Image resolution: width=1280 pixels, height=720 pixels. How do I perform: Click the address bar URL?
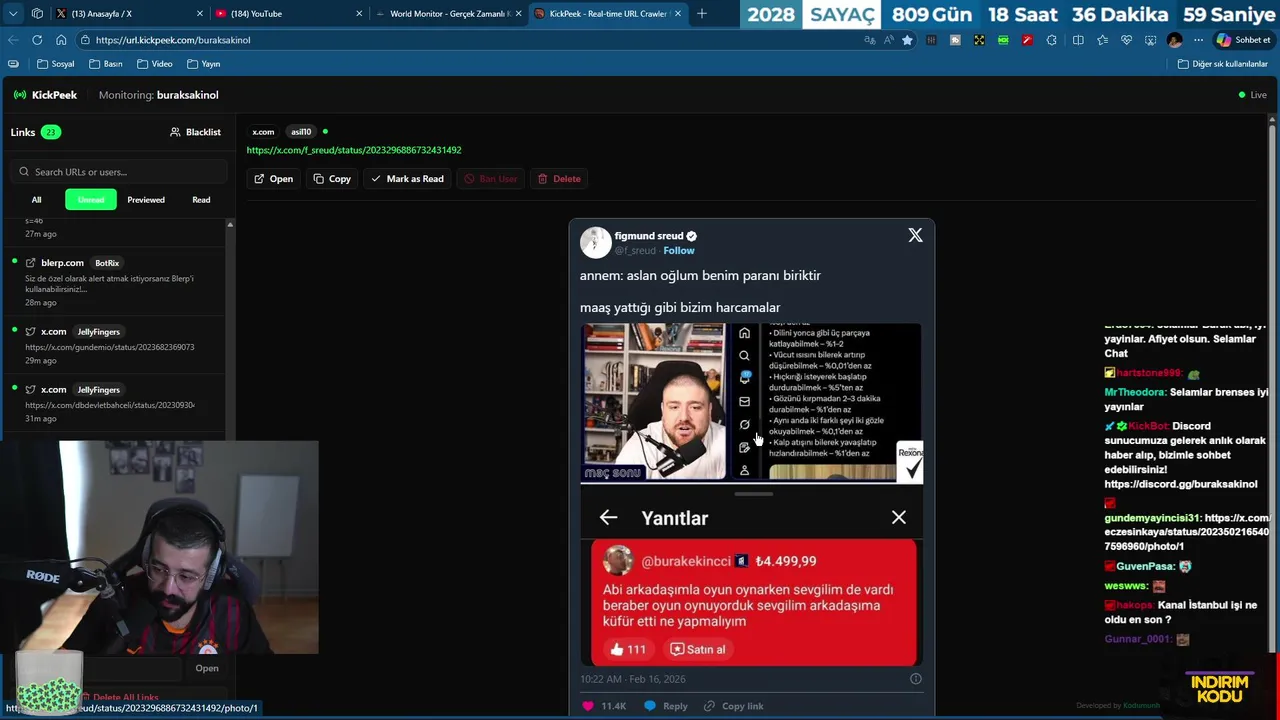[173, 40]
